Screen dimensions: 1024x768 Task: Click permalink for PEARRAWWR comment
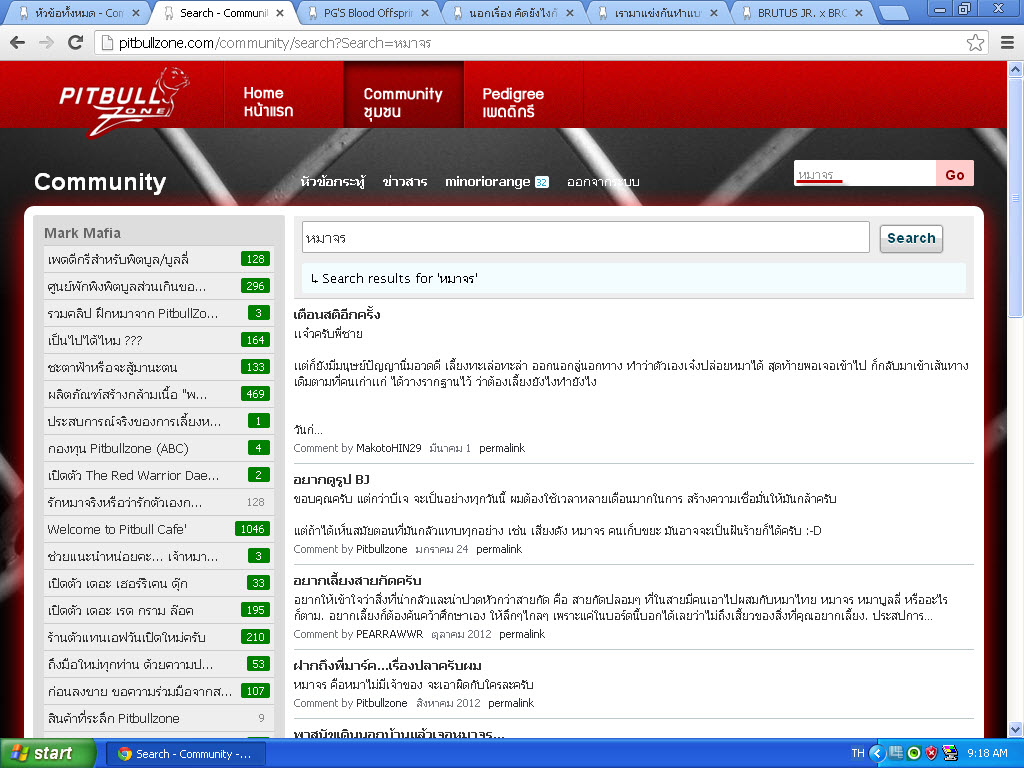pyautogui.click(x=522, y=634)
